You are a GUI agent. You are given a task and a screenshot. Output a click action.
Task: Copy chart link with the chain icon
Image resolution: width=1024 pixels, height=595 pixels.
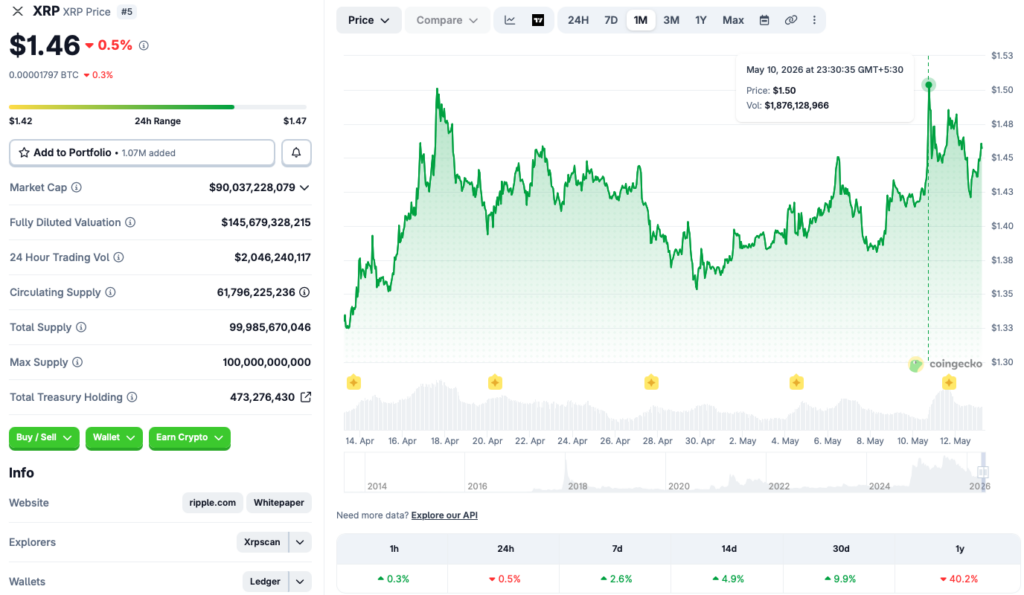[791, 20]
